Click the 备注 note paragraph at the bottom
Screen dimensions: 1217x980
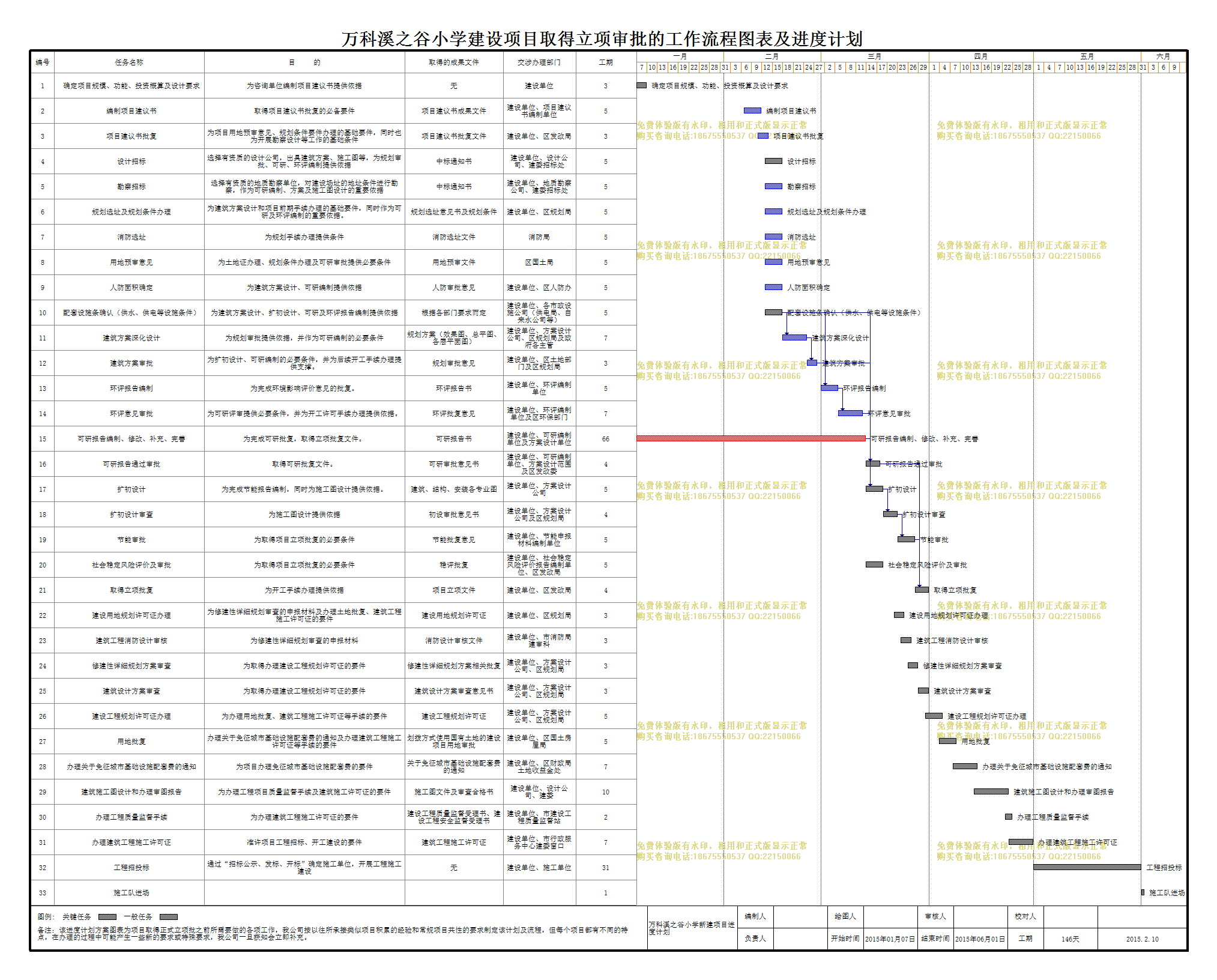coord(334,933)
